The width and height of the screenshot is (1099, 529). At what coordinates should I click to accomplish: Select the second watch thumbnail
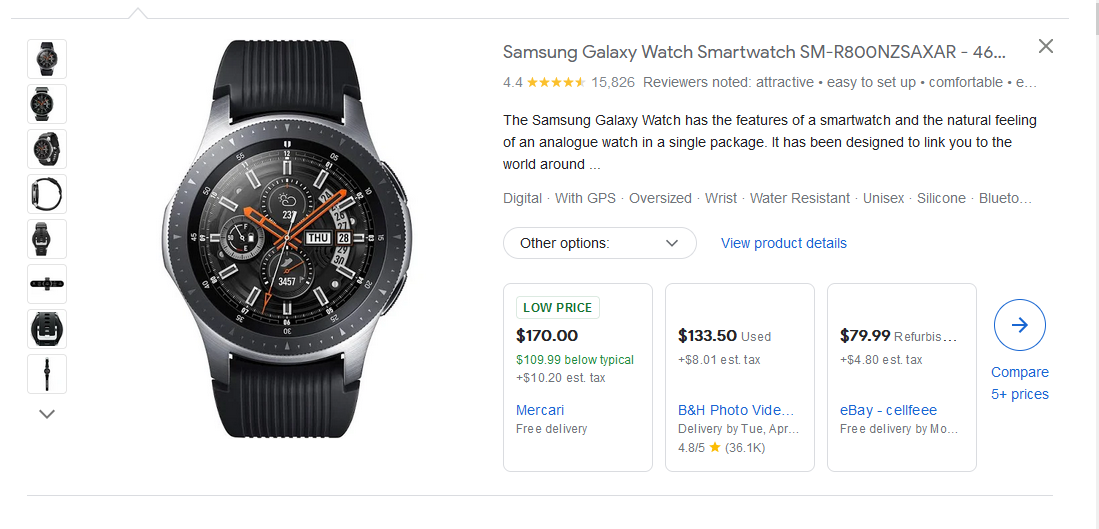(x=47, y=104)
